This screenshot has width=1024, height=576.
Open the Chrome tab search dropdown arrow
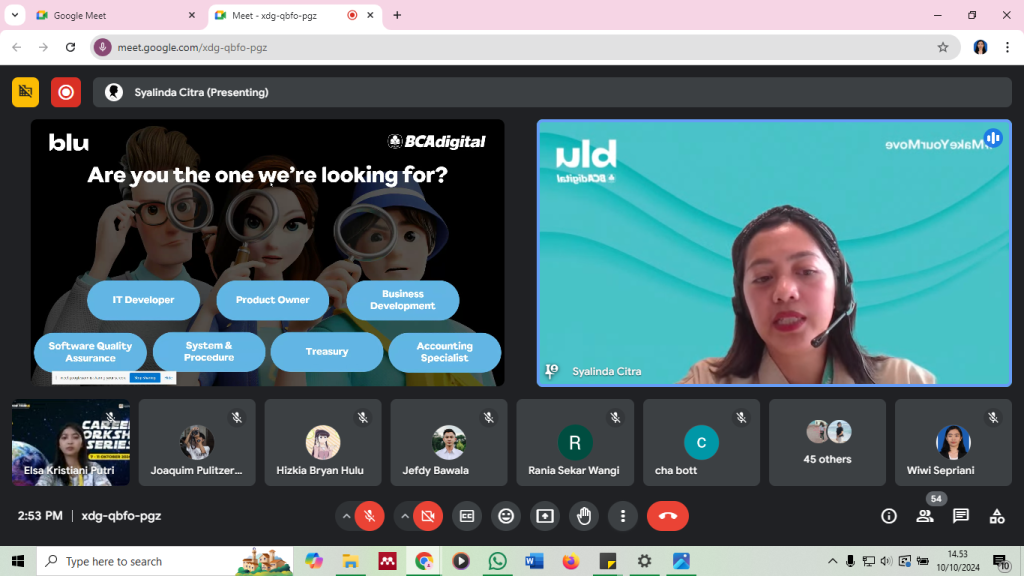[x=14, y=15]
